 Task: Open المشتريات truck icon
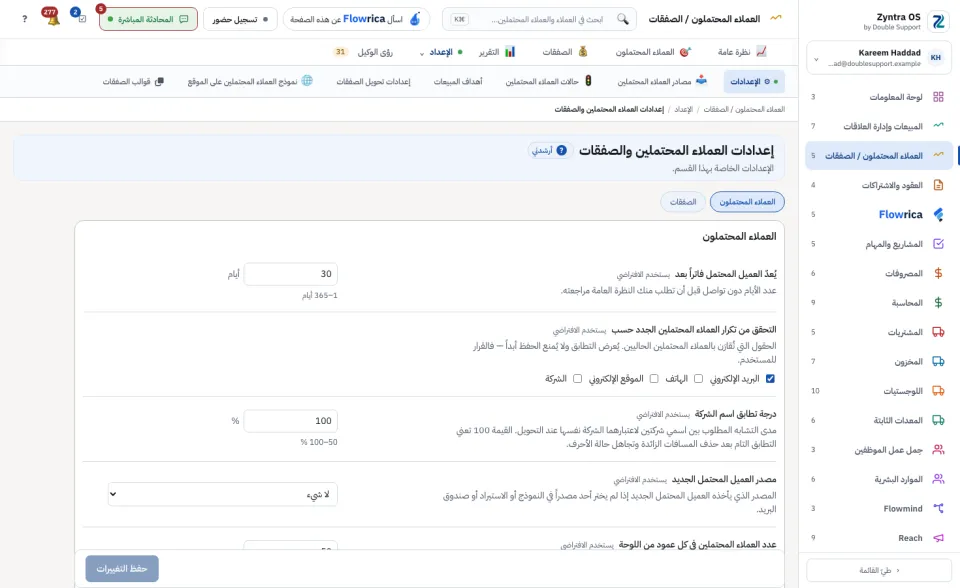tap(938, 332)
